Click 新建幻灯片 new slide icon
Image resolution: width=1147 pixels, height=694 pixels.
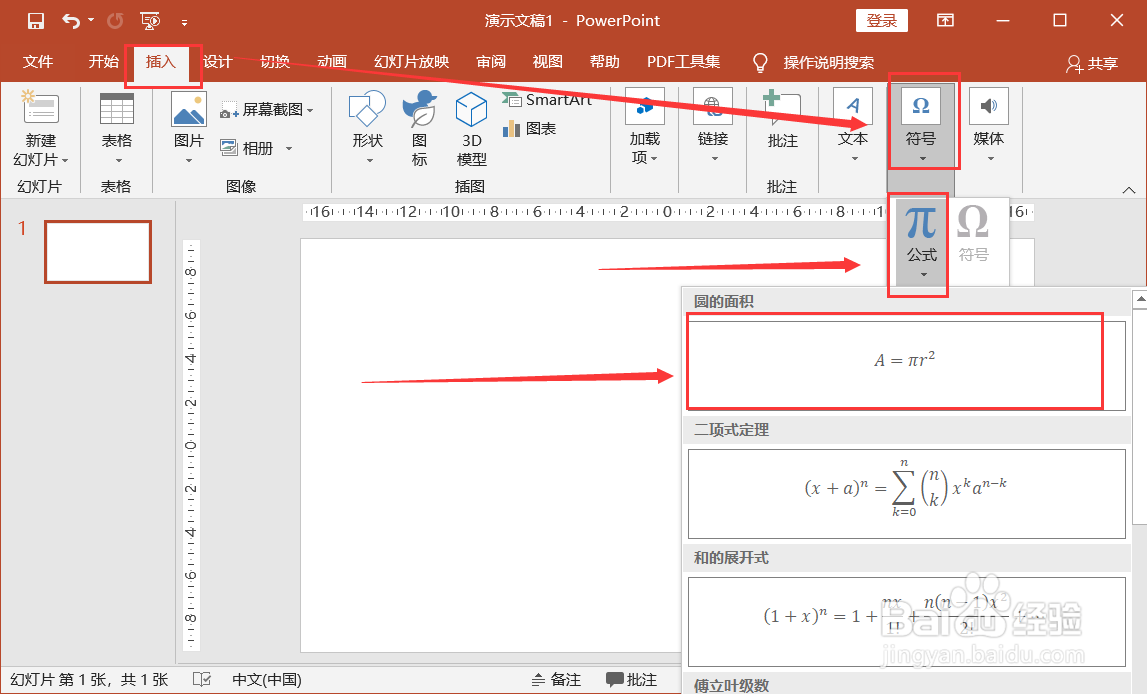(x=41, y=110)
